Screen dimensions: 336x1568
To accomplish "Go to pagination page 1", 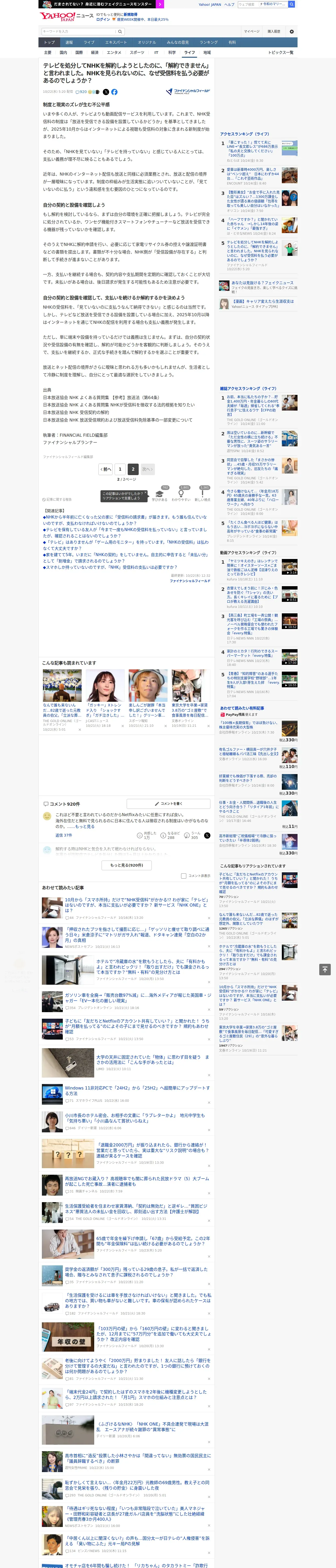I will 120,469.
